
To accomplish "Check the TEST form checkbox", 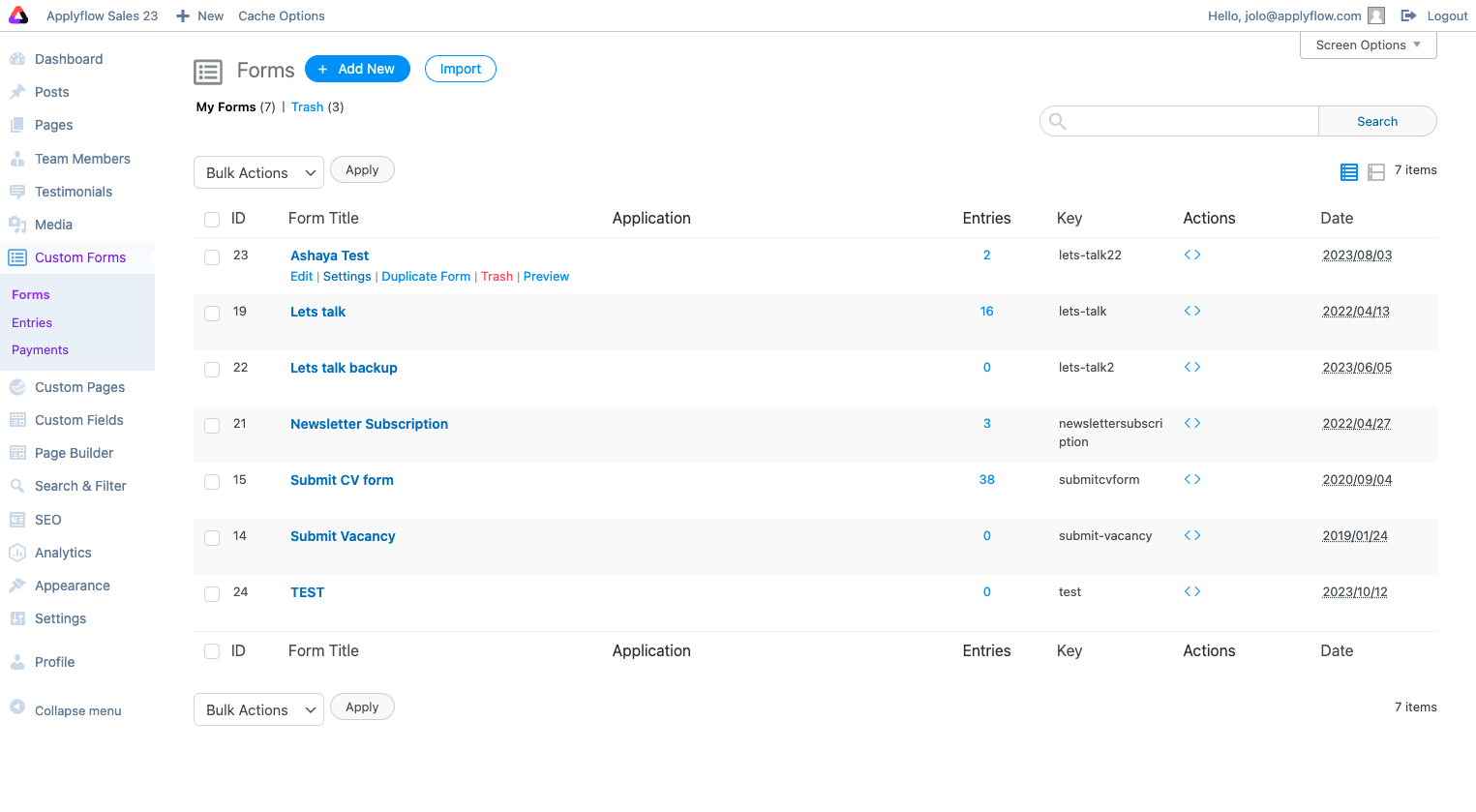I will point(212,594).
